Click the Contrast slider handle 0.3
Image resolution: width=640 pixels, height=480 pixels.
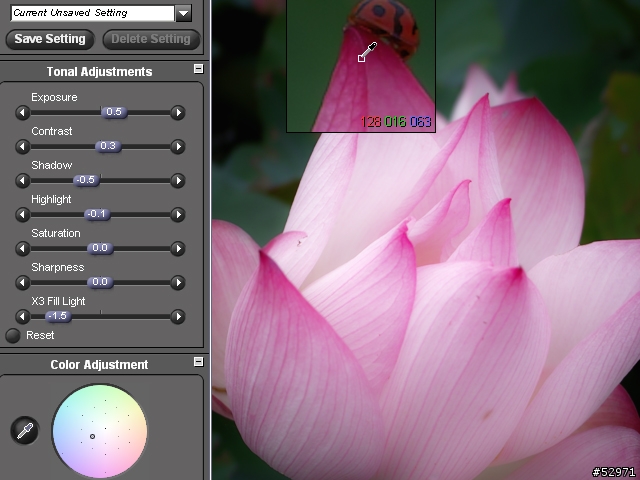108,146
